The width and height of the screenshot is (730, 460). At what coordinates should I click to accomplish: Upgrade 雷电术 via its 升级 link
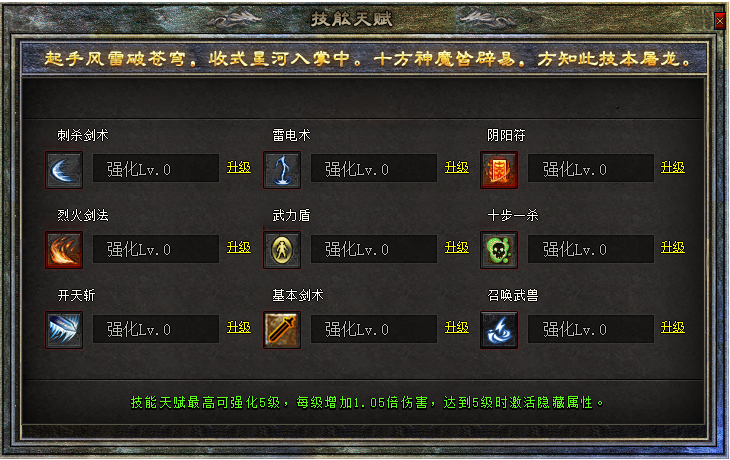(457, 167)
